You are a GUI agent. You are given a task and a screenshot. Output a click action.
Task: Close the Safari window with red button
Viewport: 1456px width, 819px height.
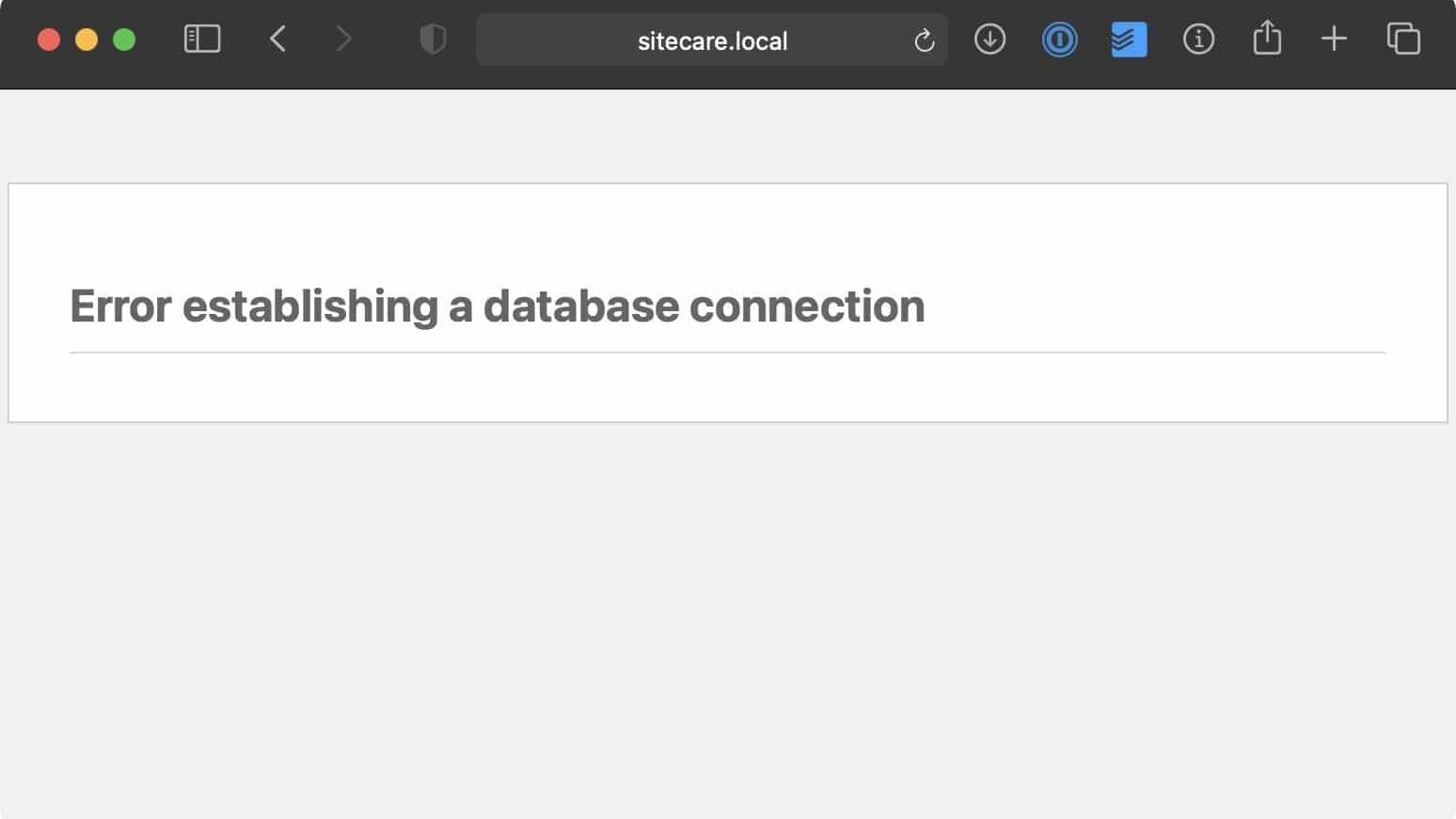[49, 39]
